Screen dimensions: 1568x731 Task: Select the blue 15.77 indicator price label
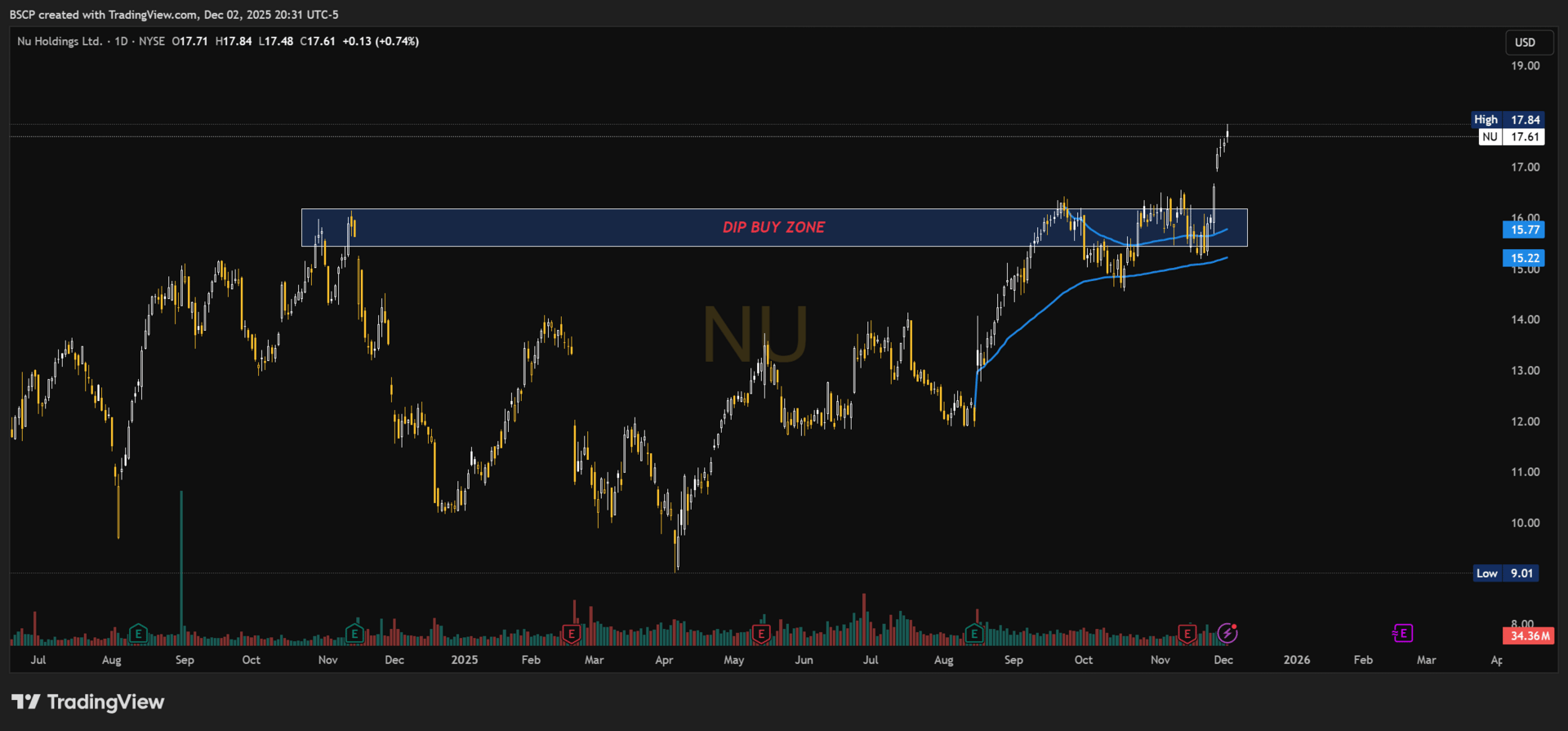pyautogui.click(x=1524, y=230)
